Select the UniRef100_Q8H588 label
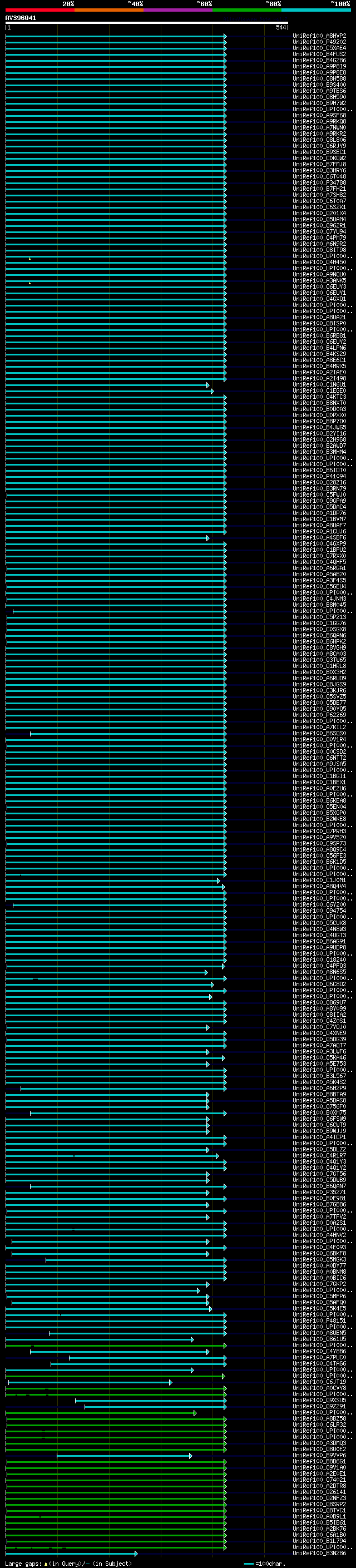 coord(319,78)
